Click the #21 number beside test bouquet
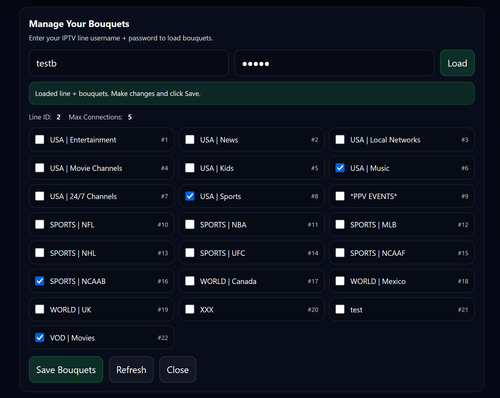Screen dimensions: 500x398 (x=463, y=310)
